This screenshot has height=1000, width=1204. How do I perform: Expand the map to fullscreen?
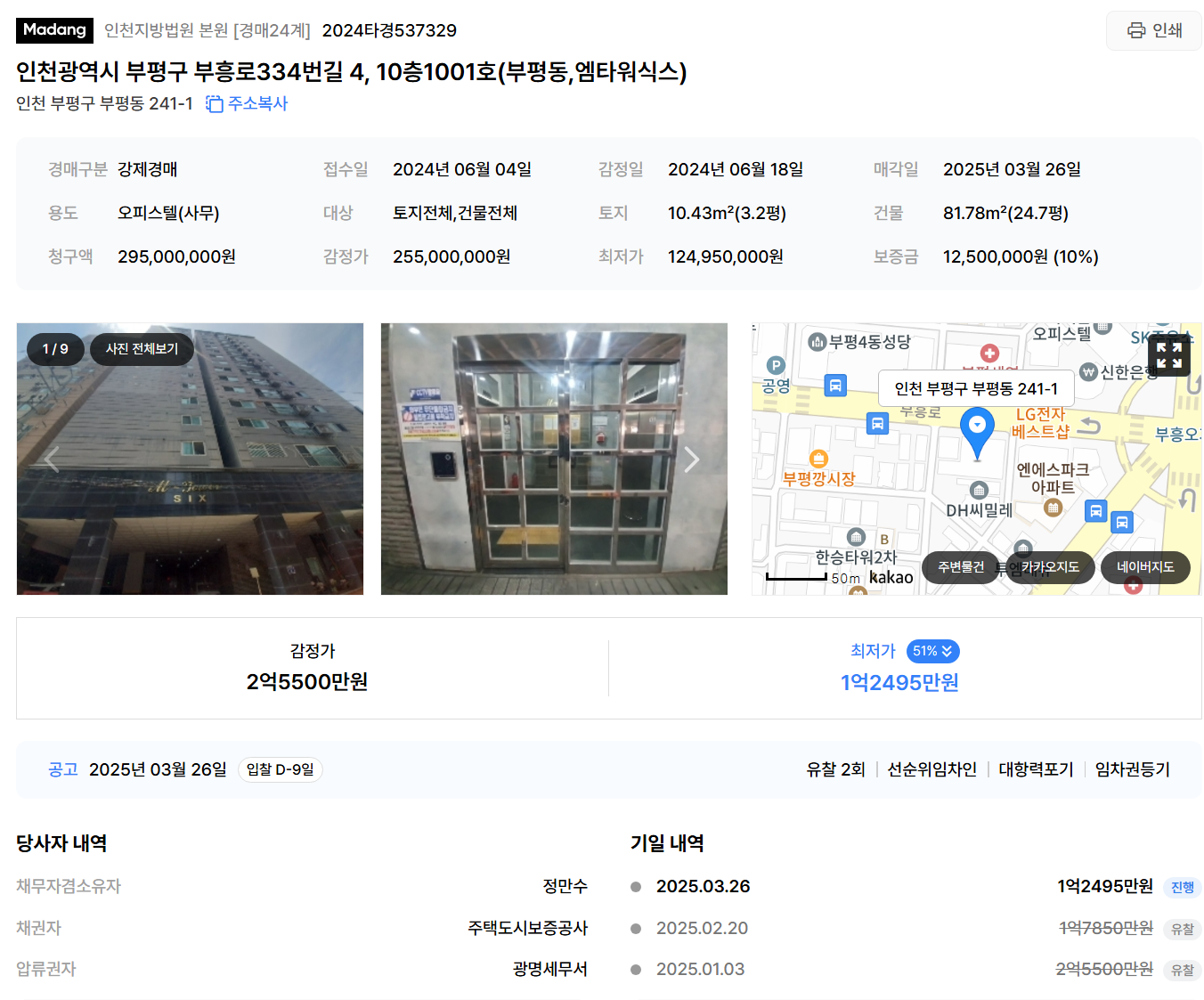tap(1169, 354)
